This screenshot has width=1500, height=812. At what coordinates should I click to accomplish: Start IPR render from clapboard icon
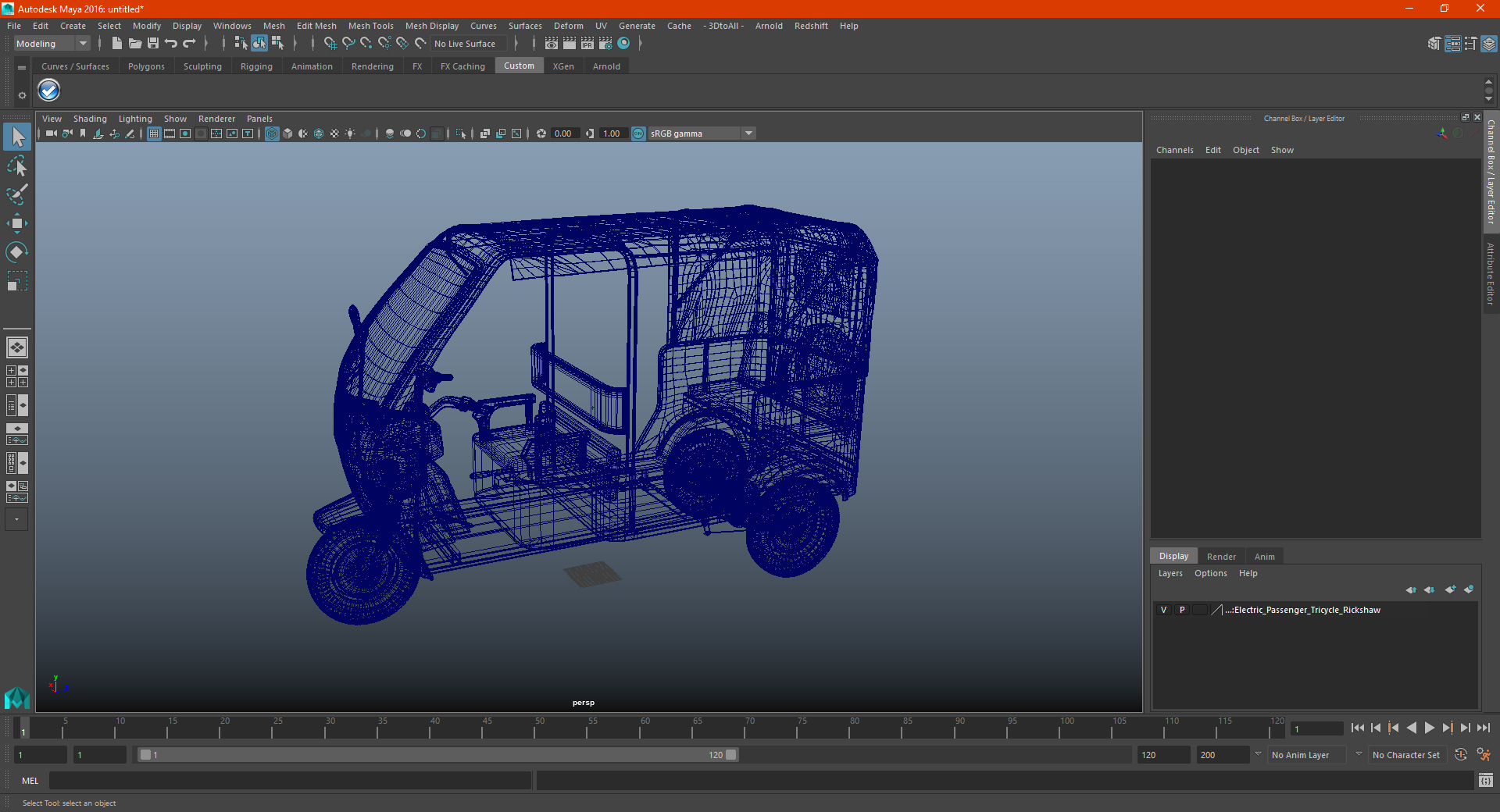tap(587, 44)
